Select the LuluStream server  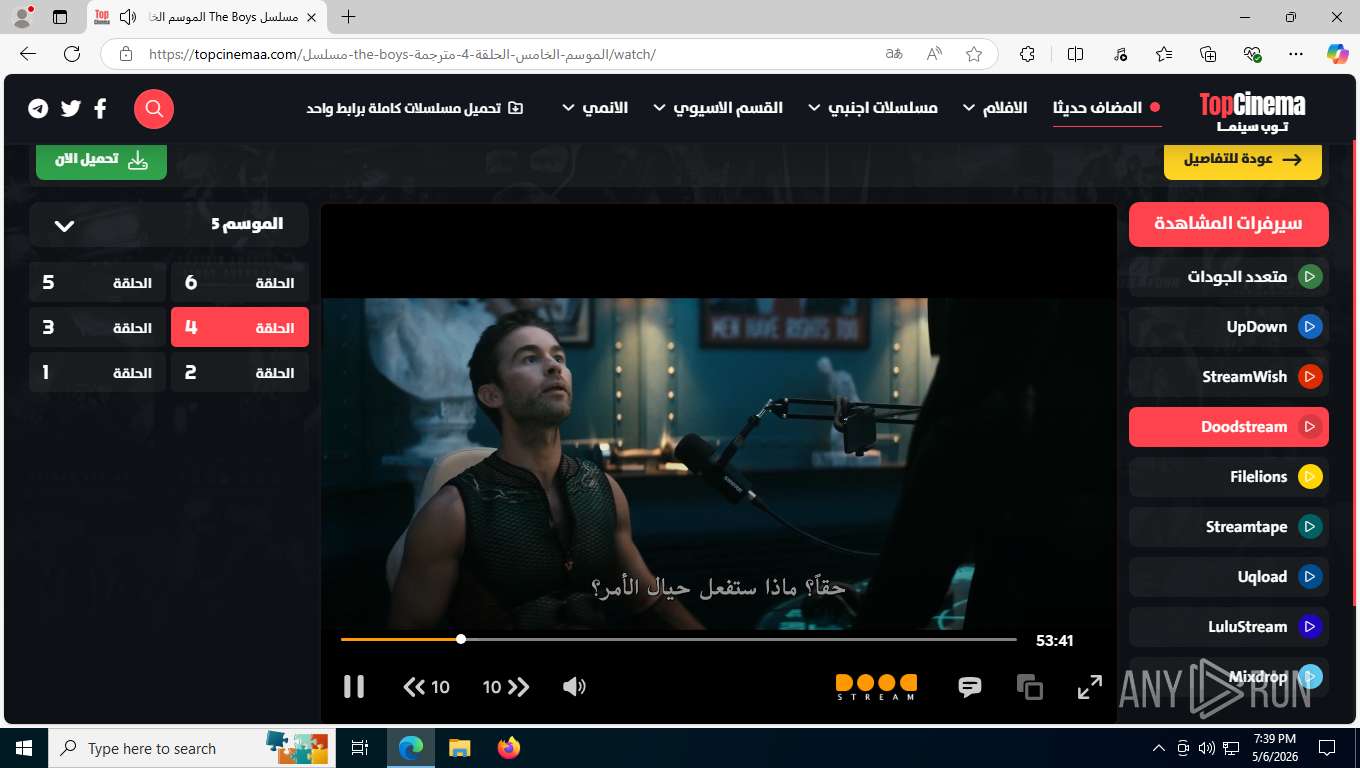pos(1229,627)
